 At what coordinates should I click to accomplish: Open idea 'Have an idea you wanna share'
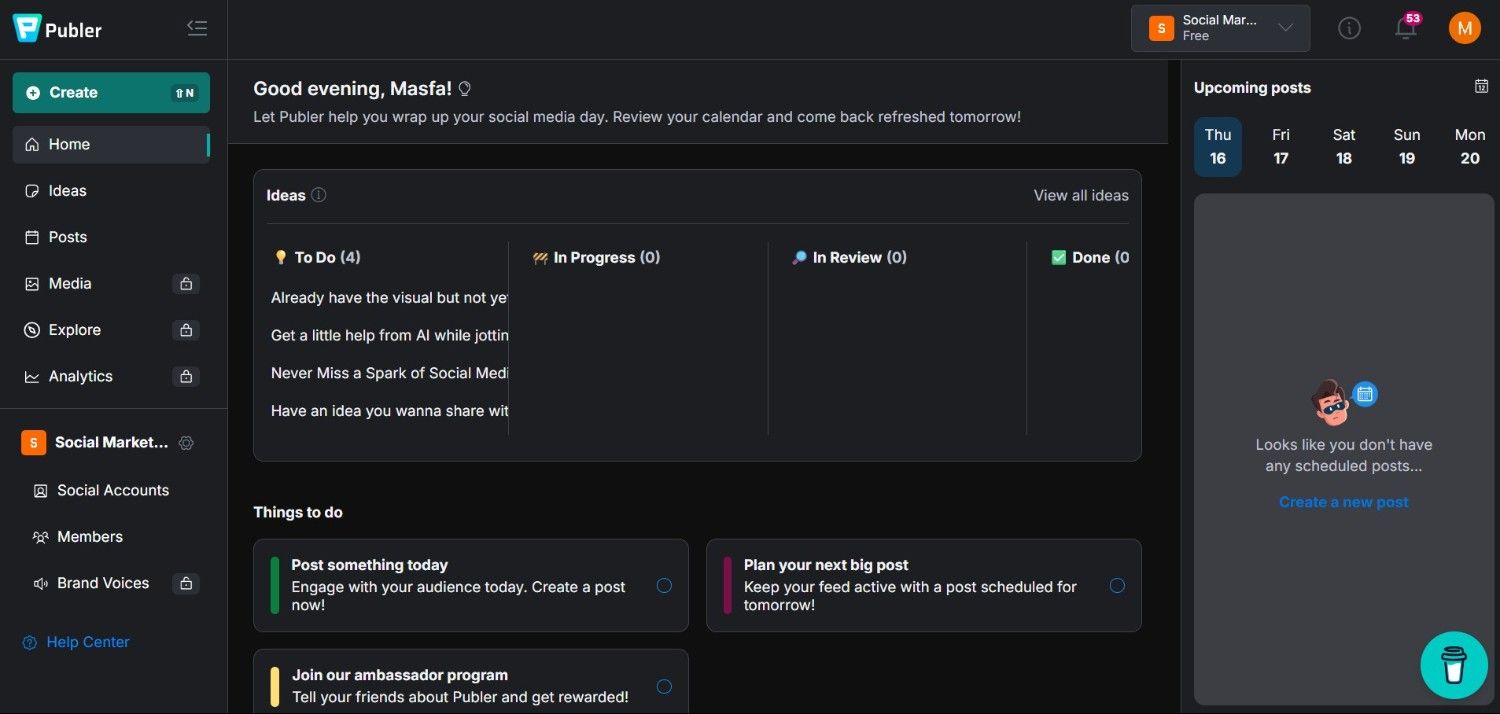pos(389,411)
